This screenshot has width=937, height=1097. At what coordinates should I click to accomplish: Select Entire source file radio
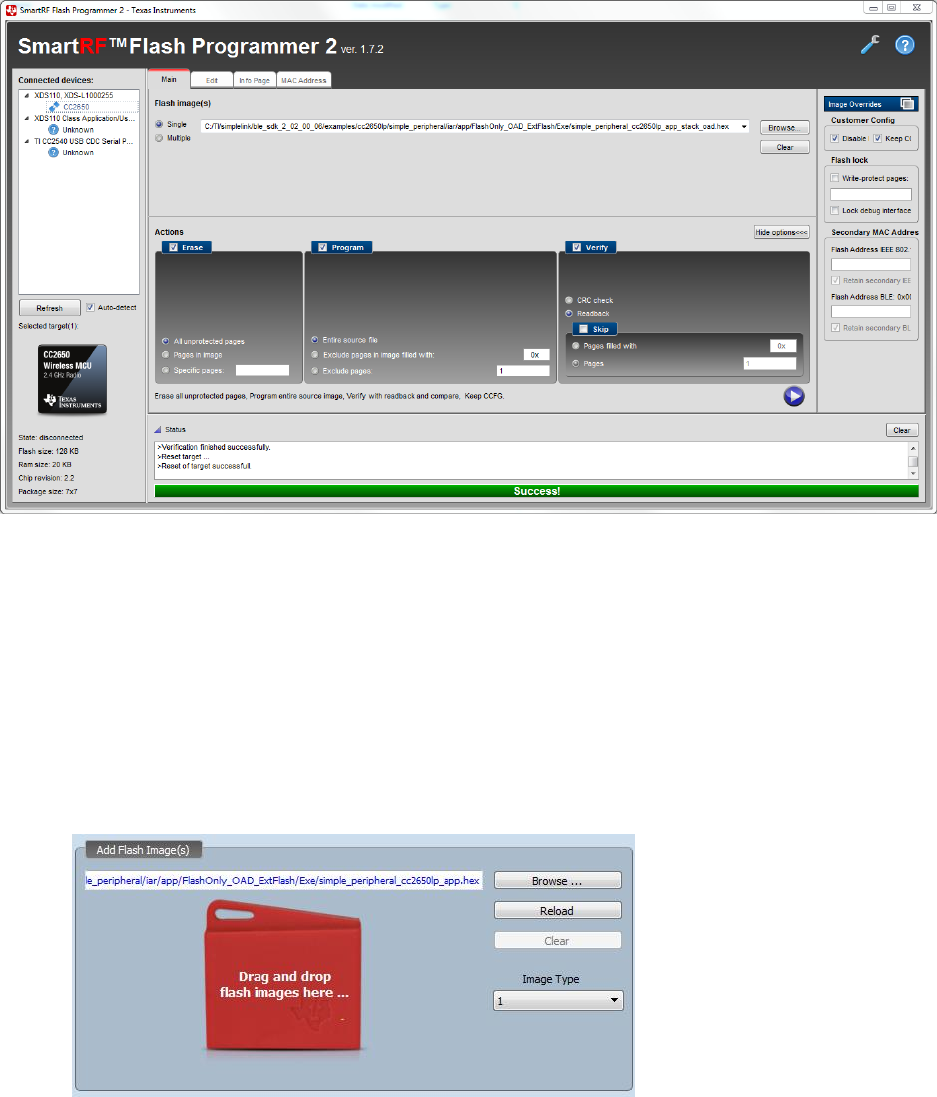315,340
